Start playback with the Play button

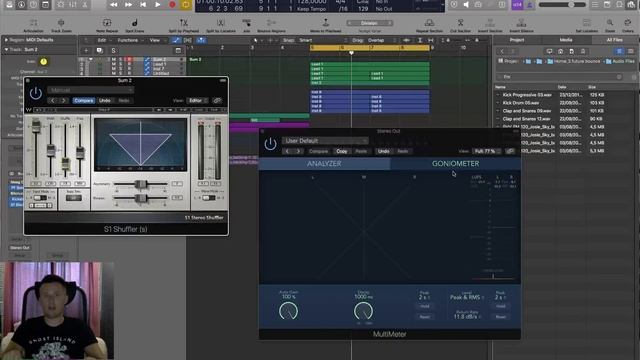coord(158,4)
